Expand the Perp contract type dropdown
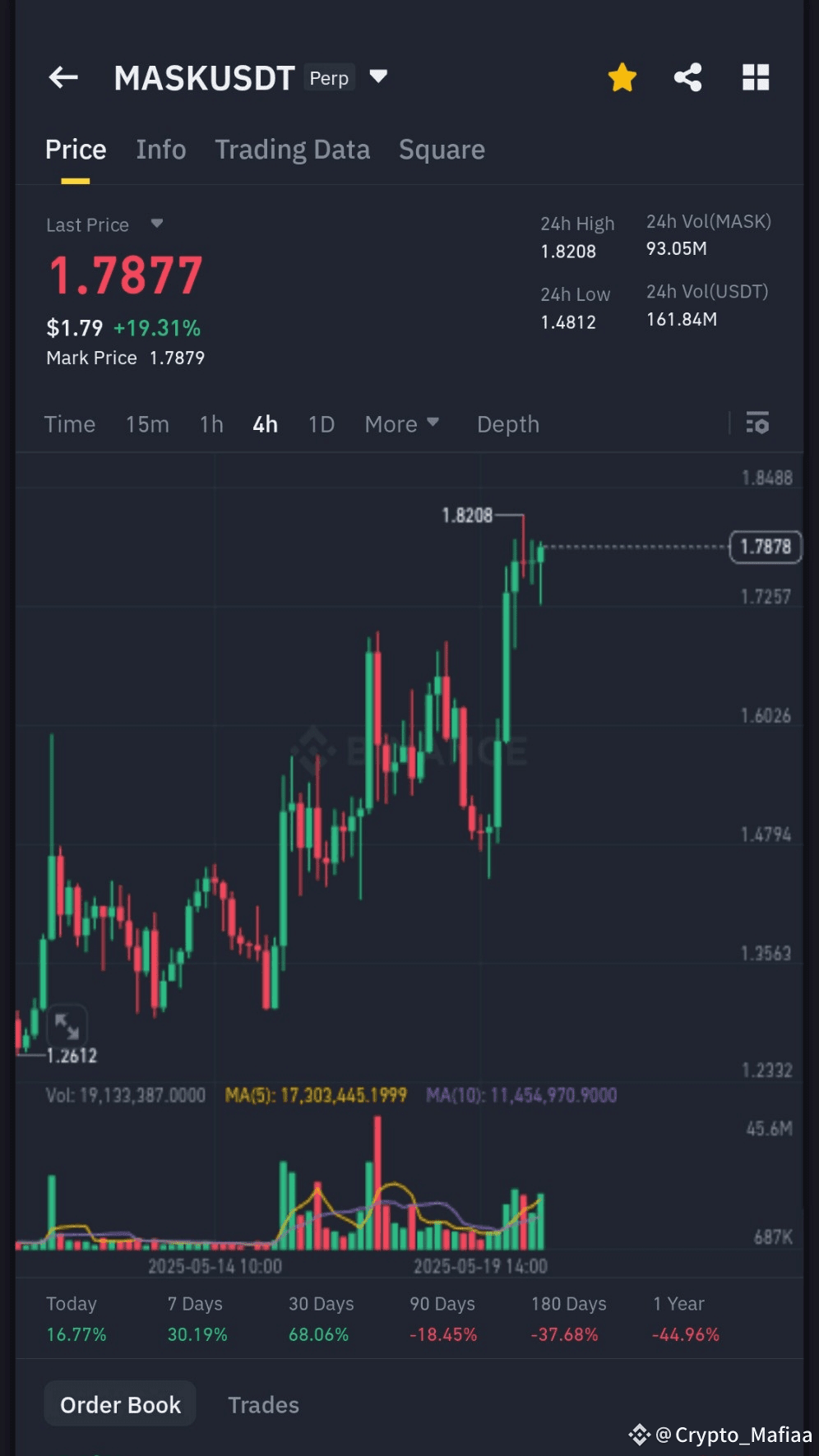 click(378, 76)
